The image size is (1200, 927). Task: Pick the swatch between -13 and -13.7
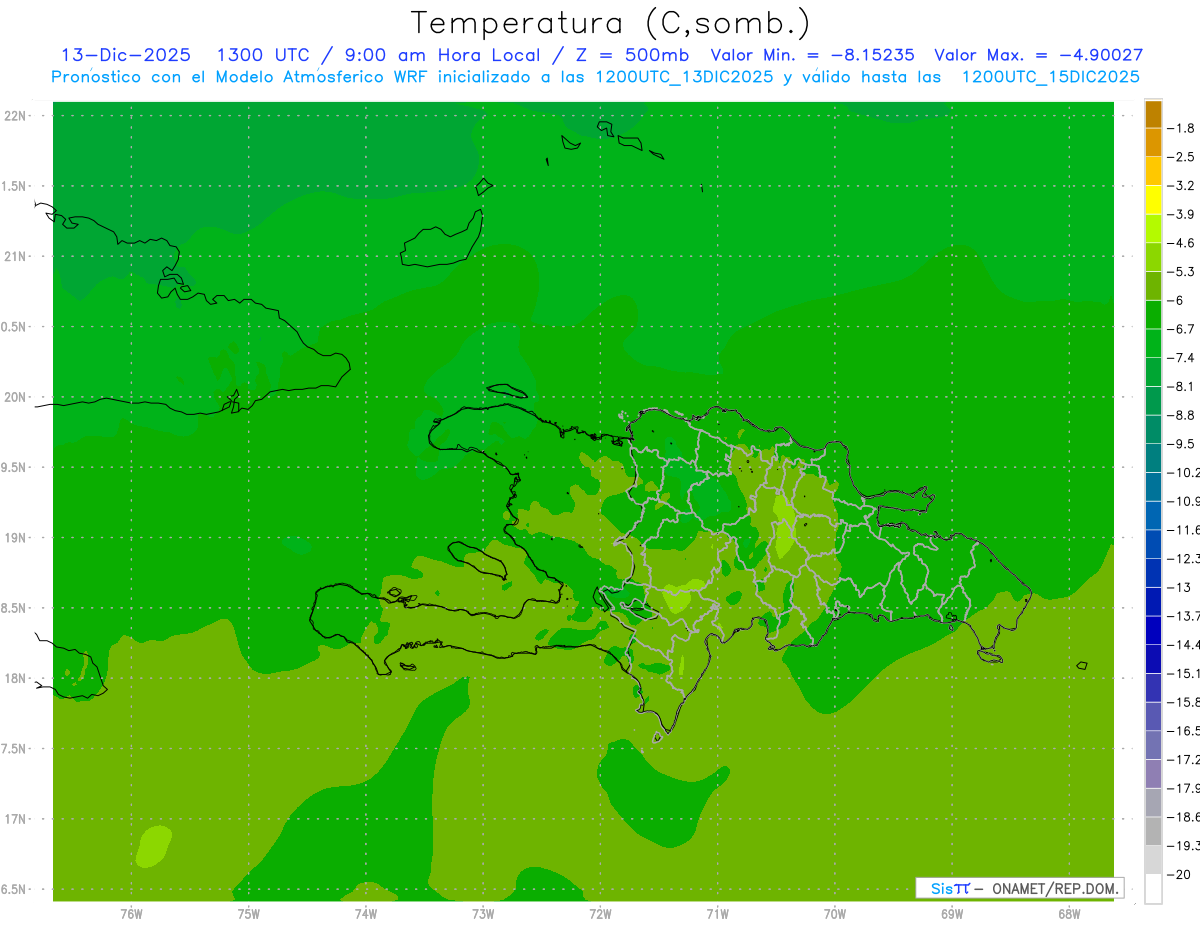coord(1153,601)
